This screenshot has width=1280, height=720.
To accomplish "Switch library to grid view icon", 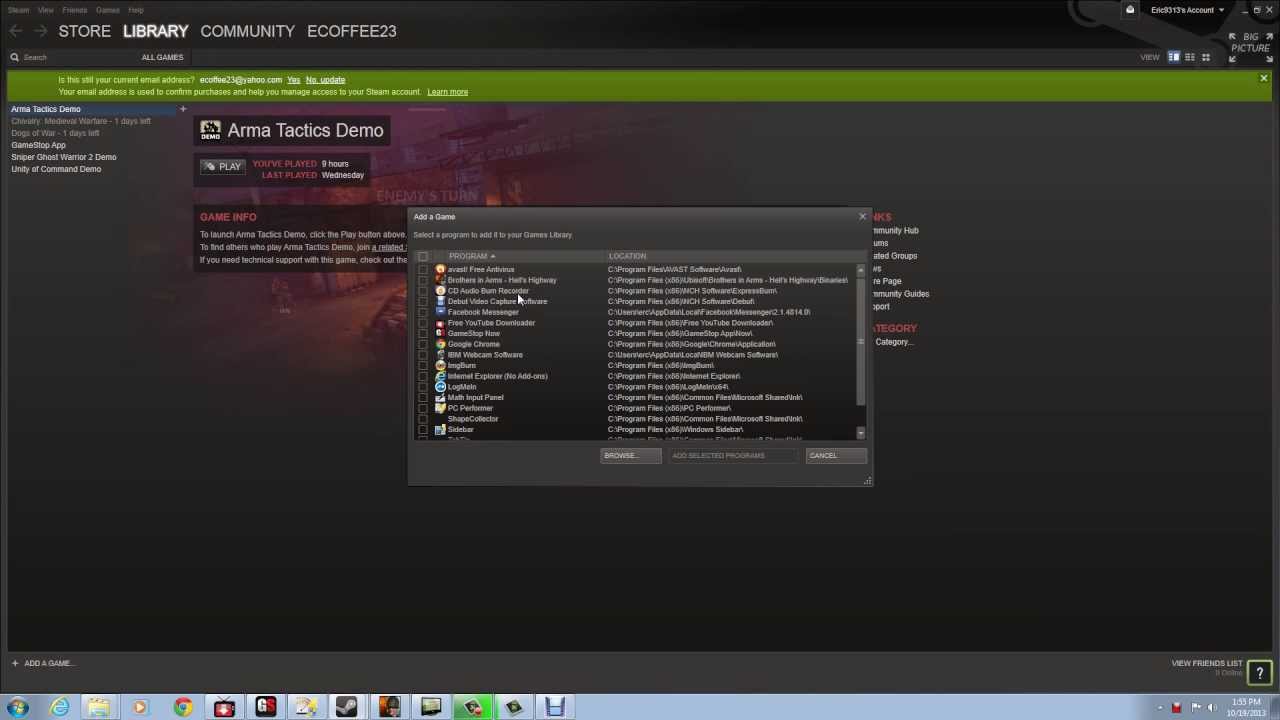I will click(1206, 57).
